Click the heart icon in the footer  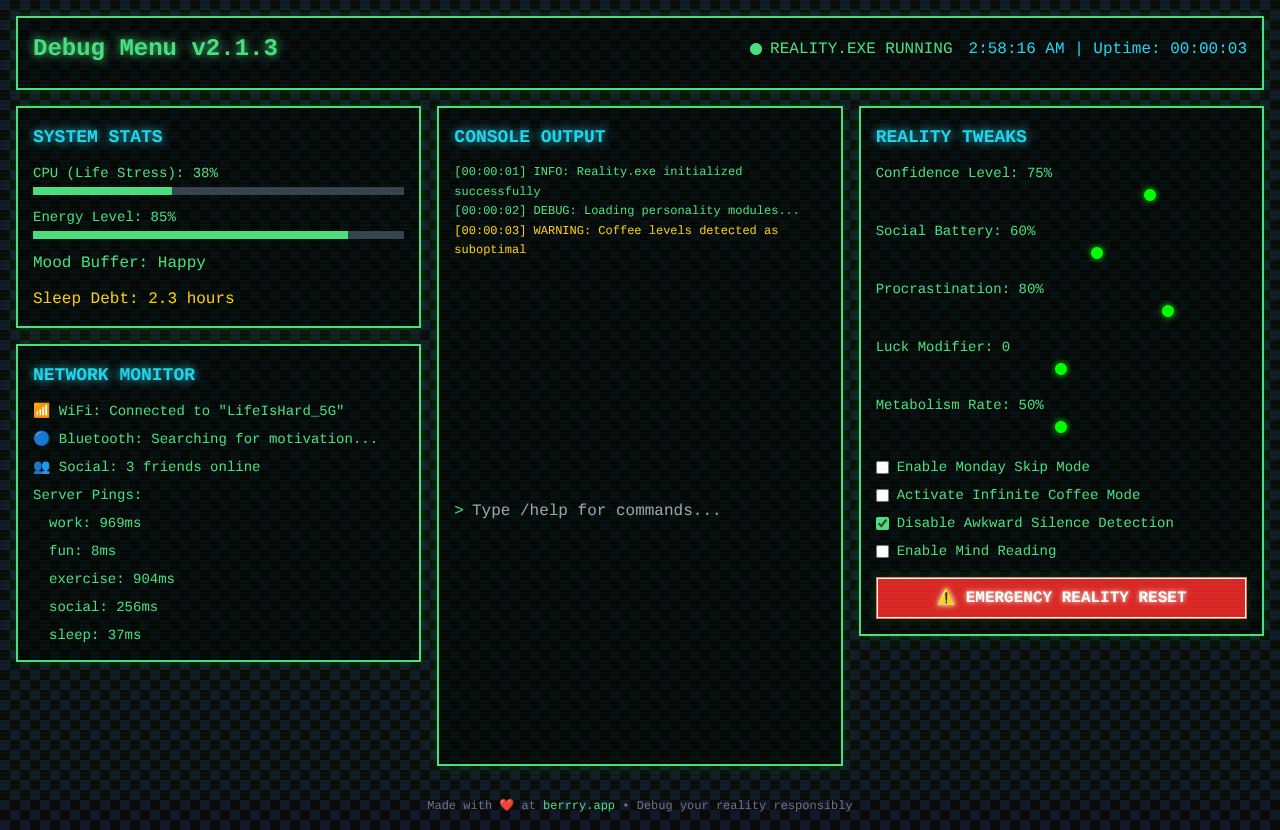(507, 804)
